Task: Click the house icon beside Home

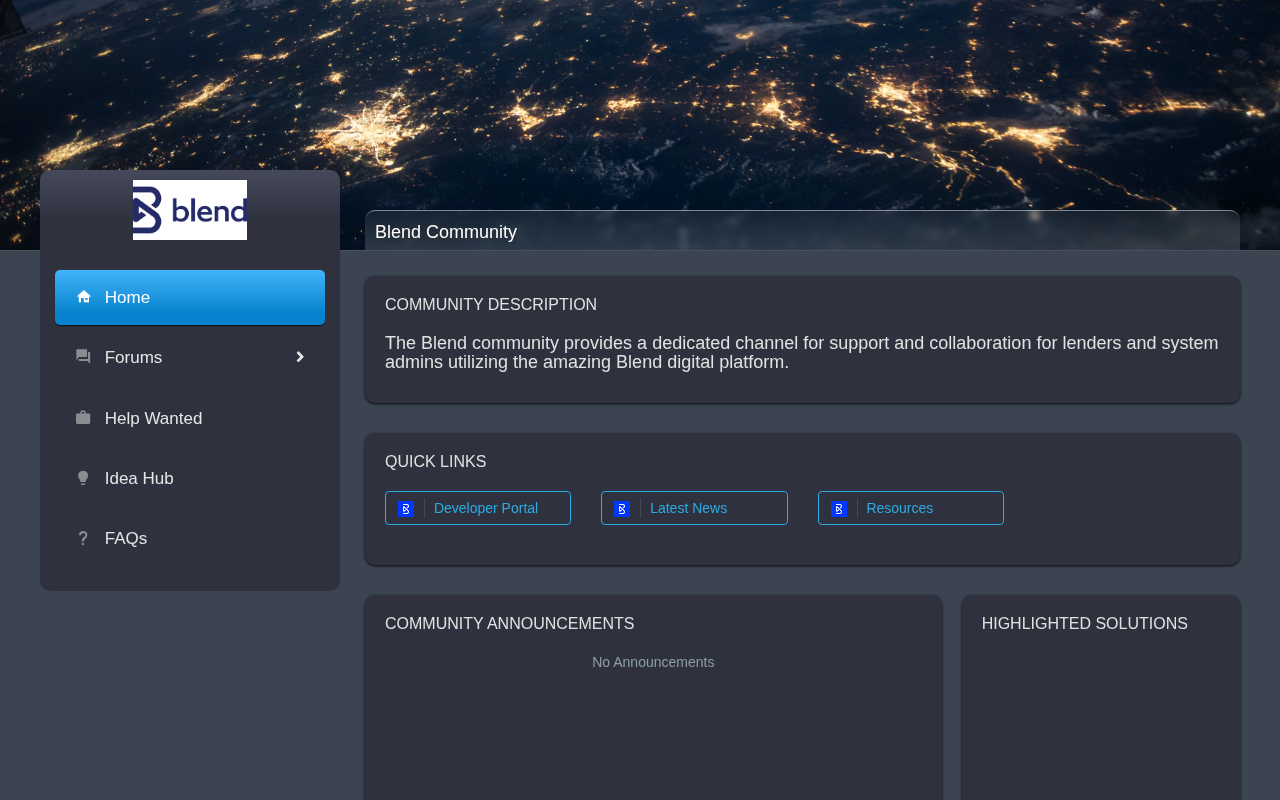Action: click(84, 297)
